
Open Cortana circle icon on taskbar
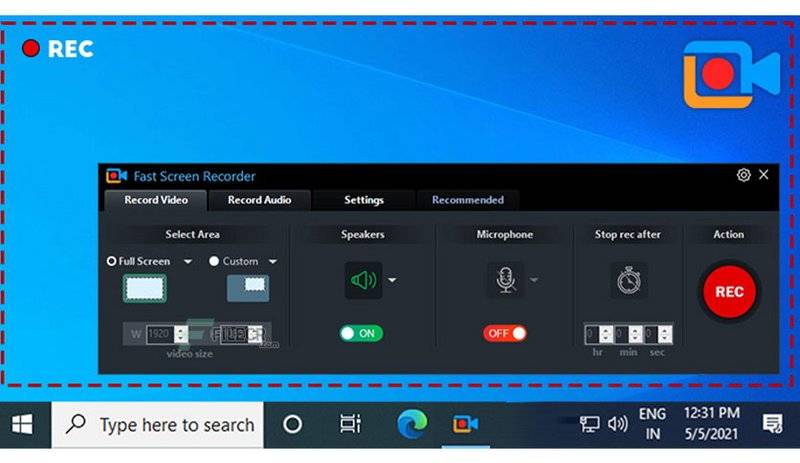[x=292, y=424]
